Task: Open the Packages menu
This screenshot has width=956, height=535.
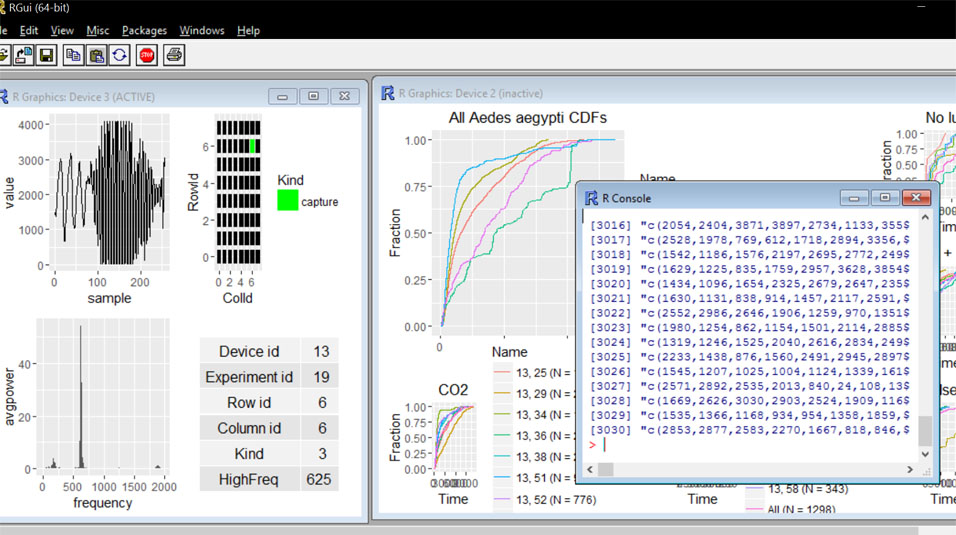Action: (x=144, y=31)
